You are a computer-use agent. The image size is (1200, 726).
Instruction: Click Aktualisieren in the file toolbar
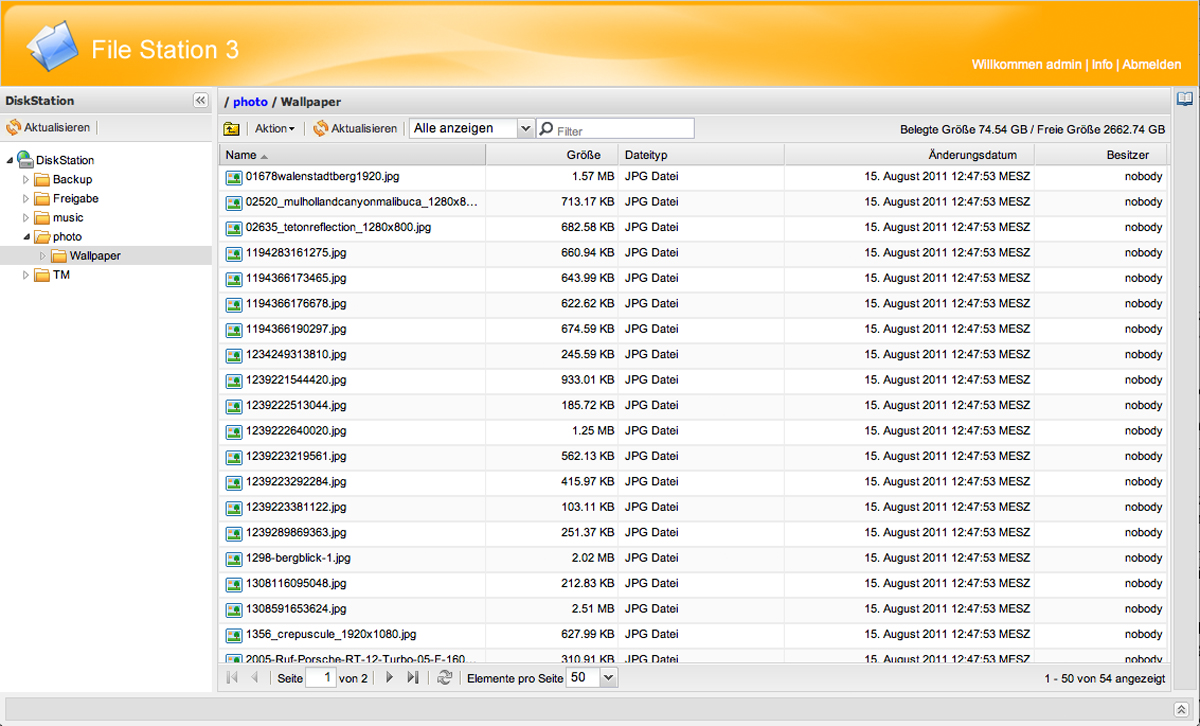tap(355, 129)
